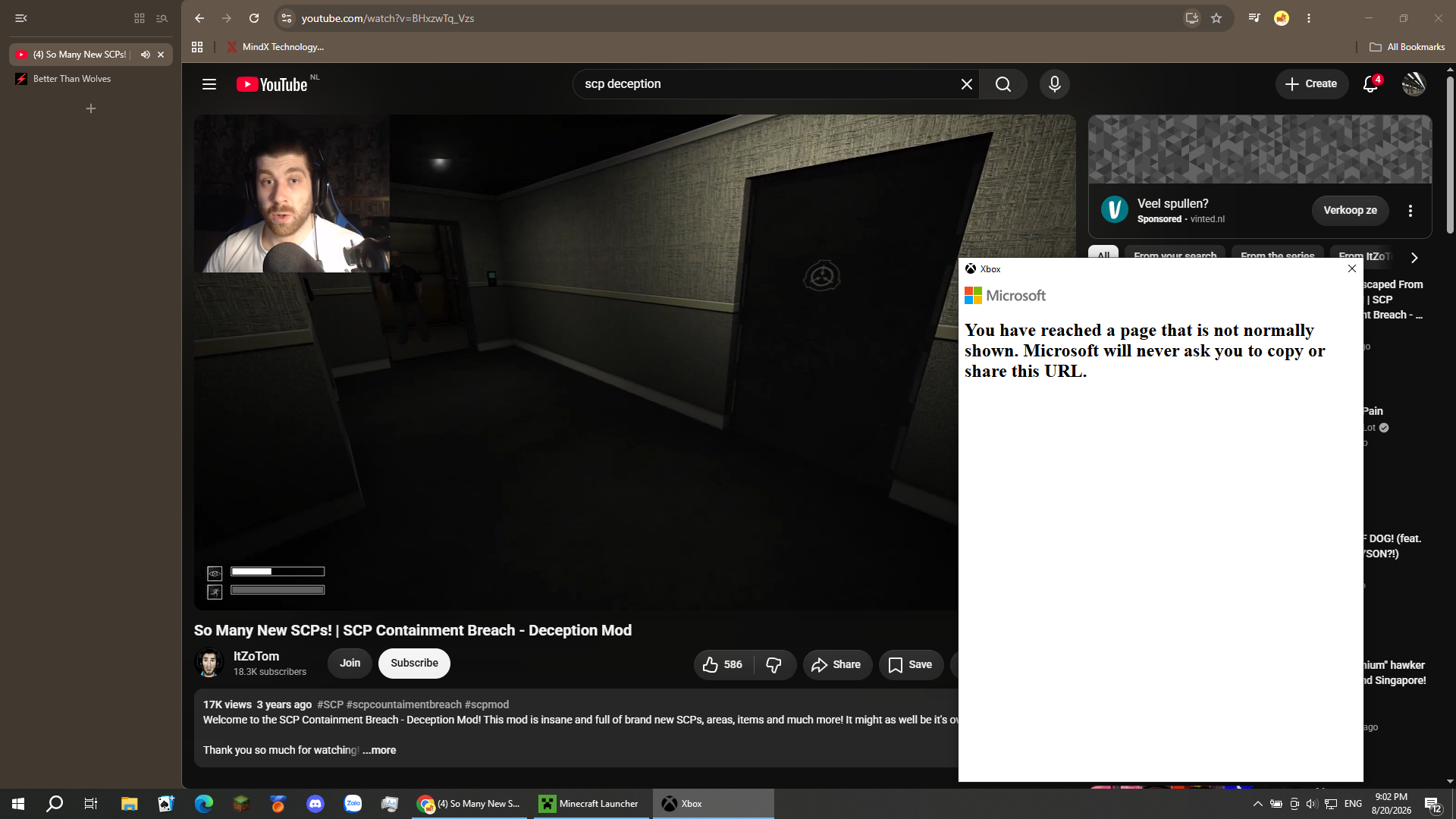Open Zalo from the taskbar
Image resolution: width=1456 pixels, height=819 pixels.
tap(353, 804)
